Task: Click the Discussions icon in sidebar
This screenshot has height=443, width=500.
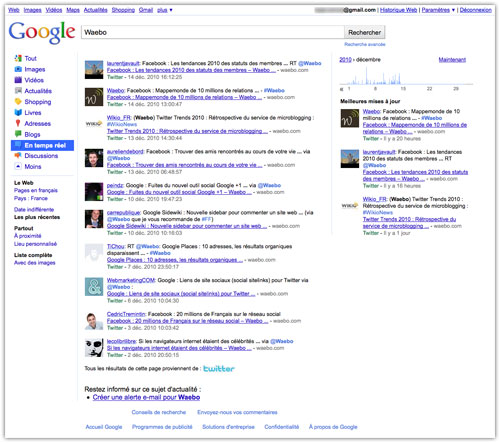Action: 18,156
